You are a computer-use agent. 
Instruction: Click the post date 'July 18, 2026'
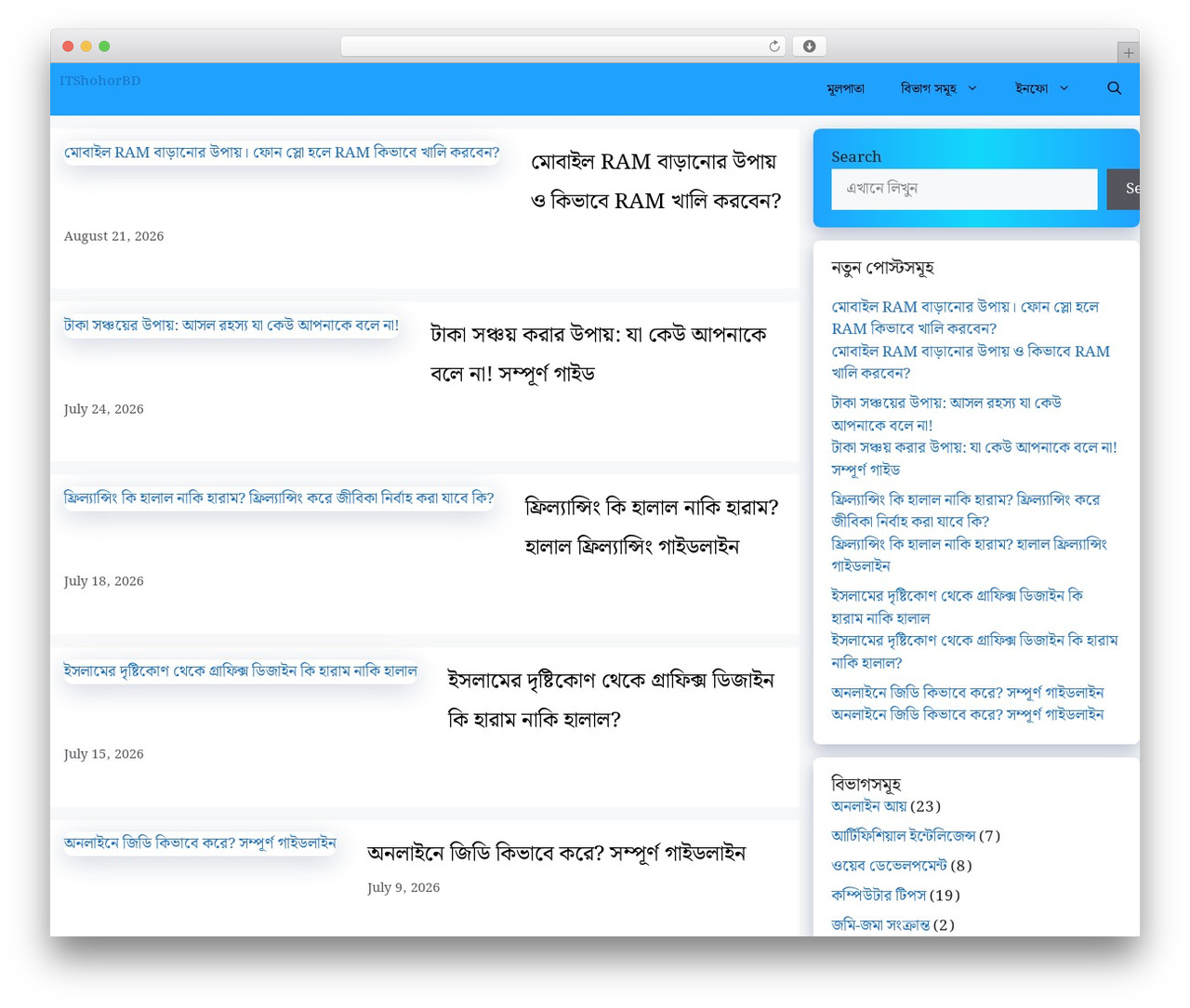(103, 581)
